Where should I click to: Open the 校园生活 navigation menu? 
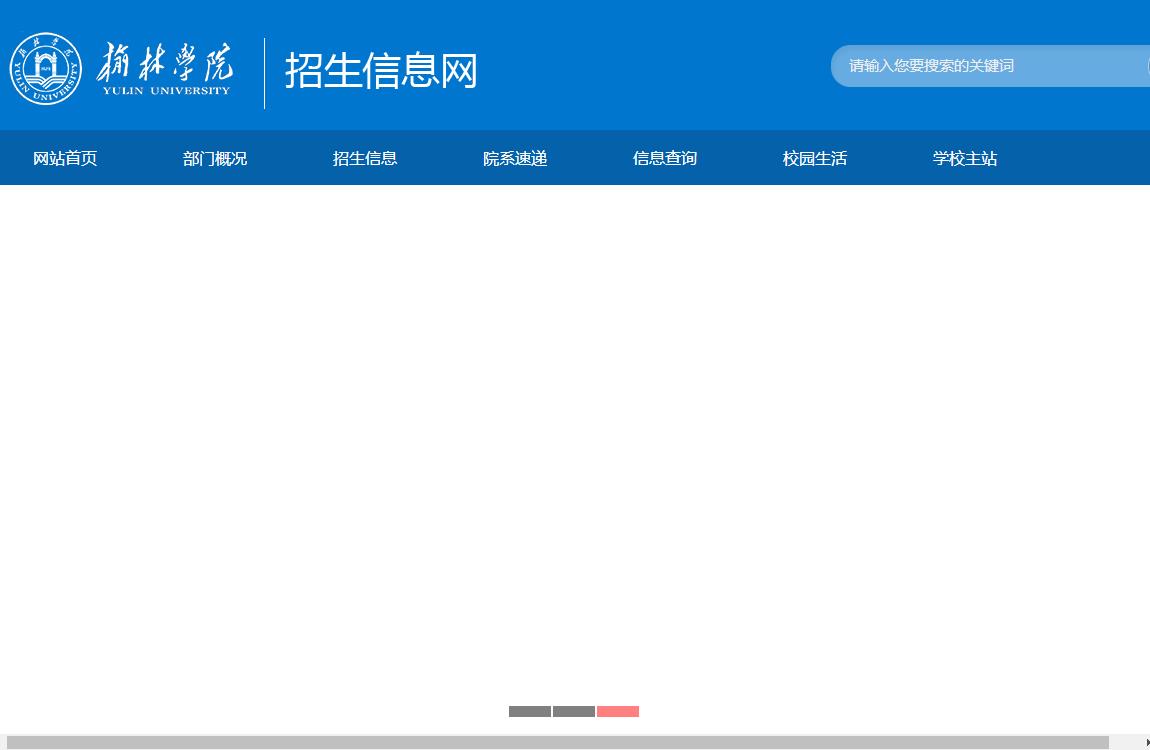pos(815,158)
